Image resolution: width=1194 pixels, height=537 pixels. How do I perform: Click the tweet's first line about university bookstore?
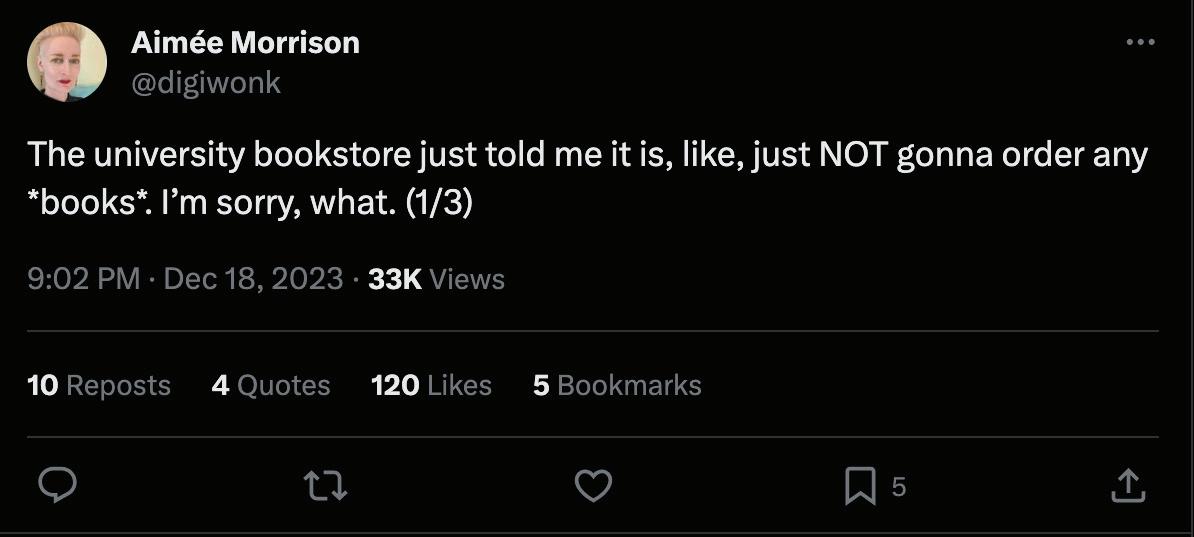[587, 156]
